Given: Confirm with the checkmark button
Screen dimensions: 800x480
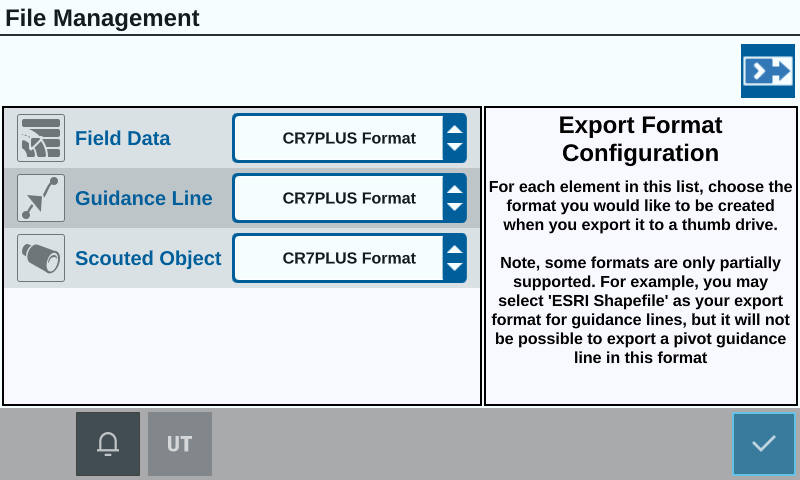Looking at the screenshot, I should [764, 444].
